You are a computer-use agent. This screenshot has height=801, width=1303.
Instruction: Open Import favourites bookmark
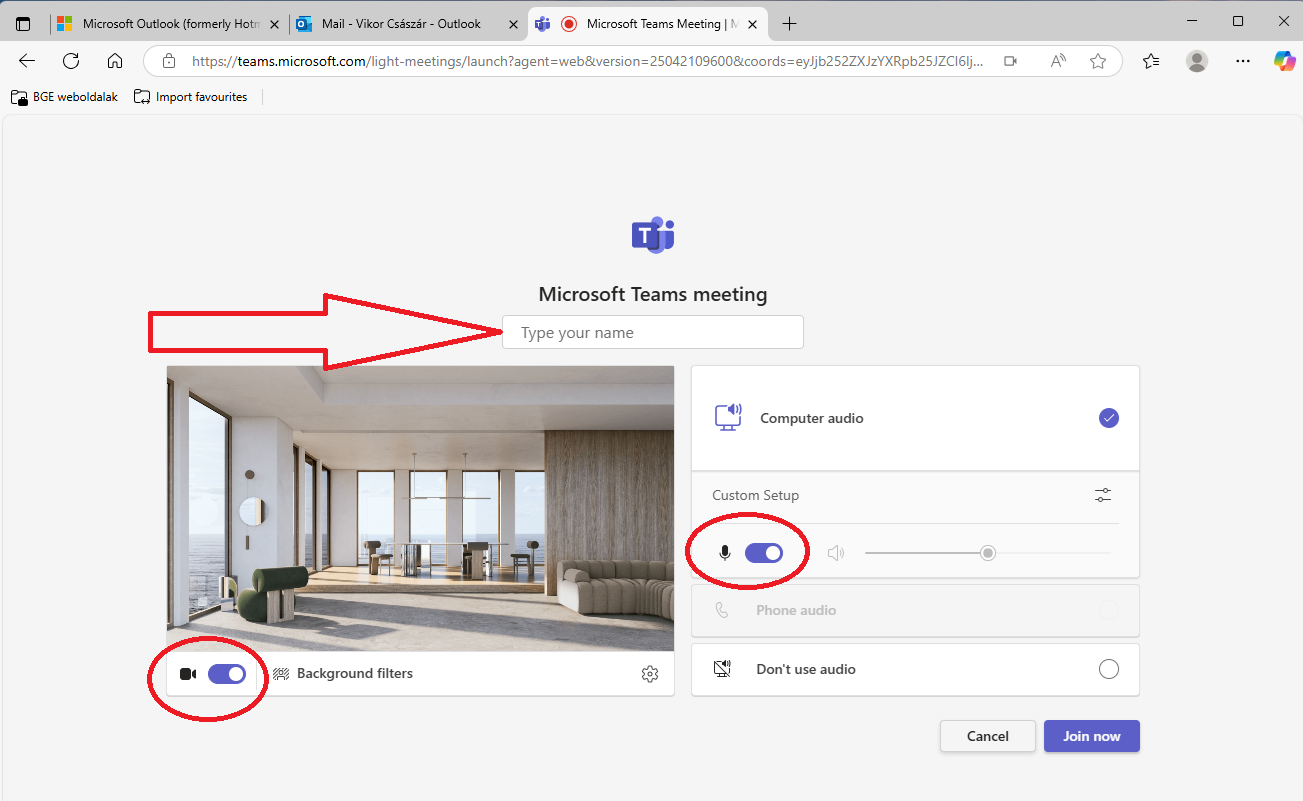191,97
